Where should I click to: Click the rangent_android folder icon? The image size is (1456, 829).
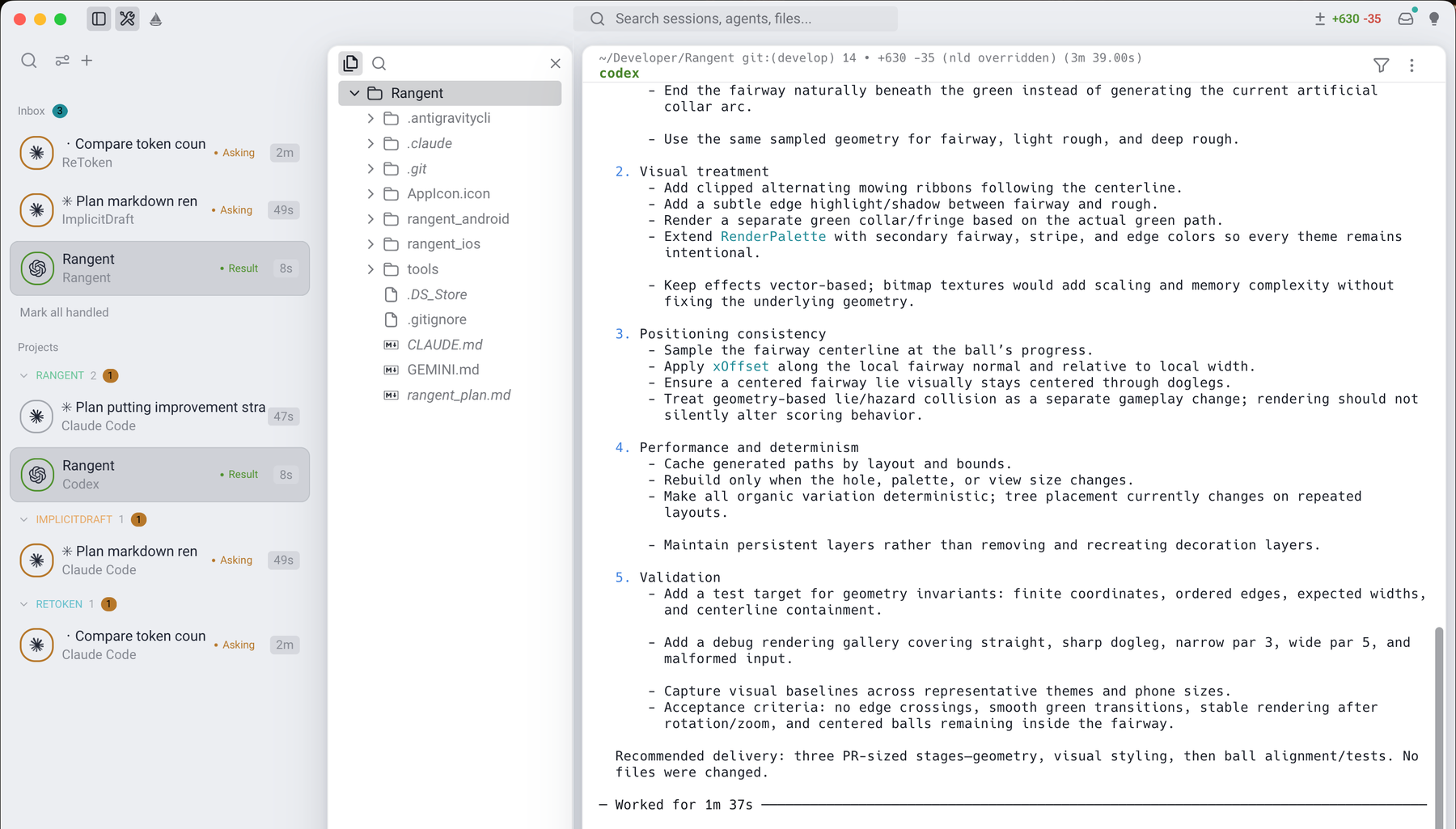392,219
